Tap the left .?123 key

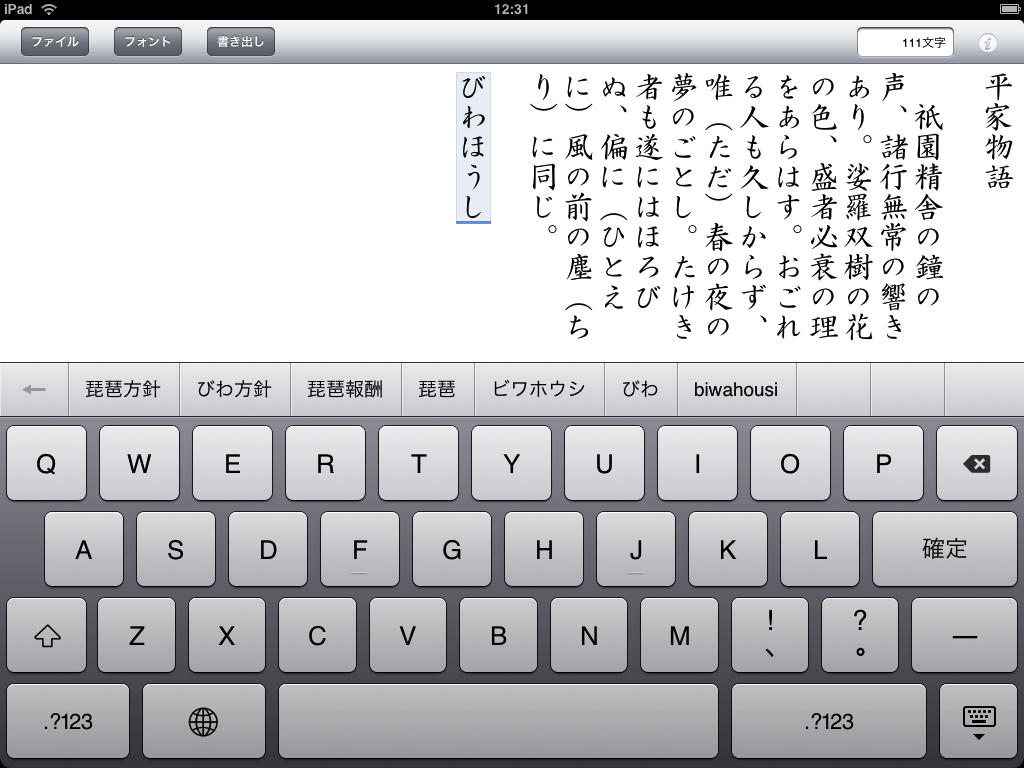68,722
